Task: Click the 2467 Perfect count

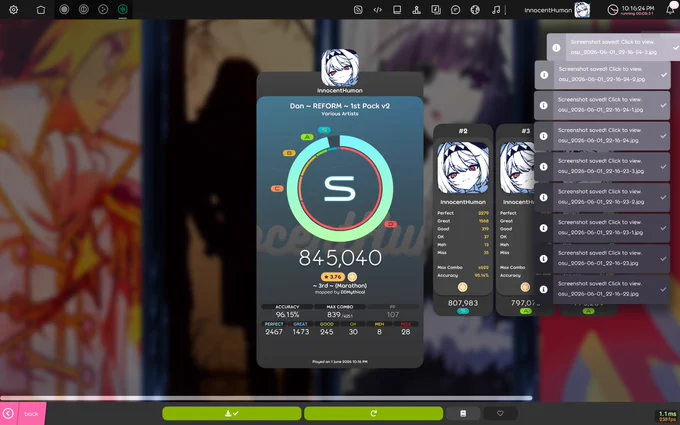Action: pos(274,332)
